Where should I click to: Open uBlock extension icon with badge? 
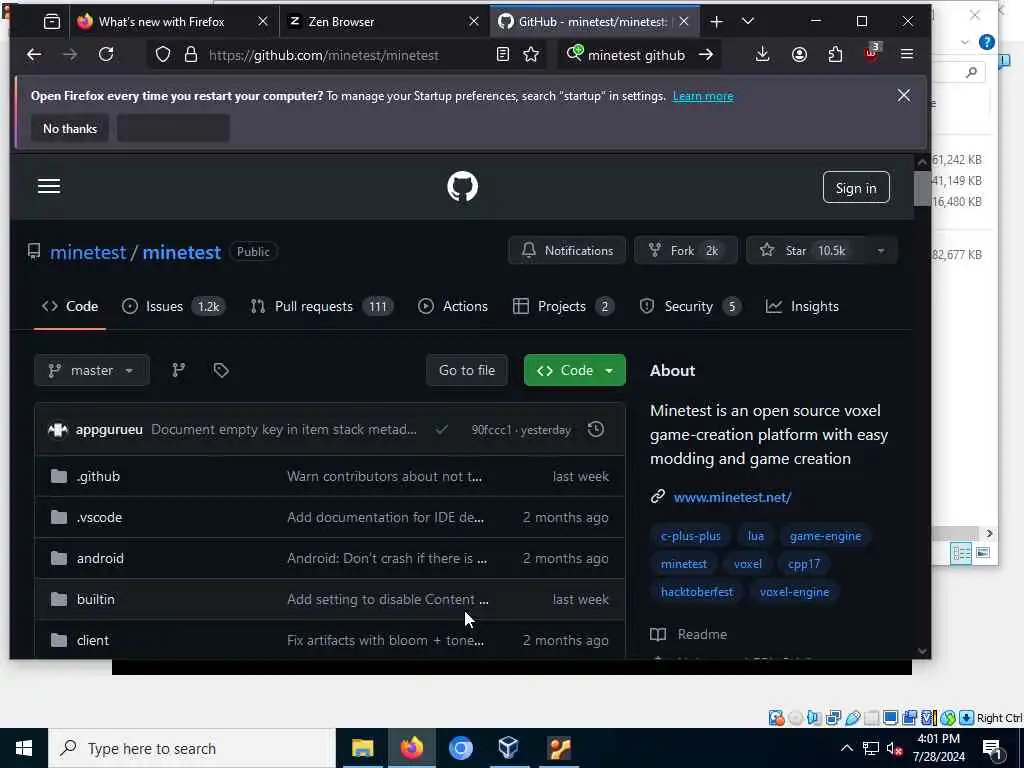coord(872,54)
